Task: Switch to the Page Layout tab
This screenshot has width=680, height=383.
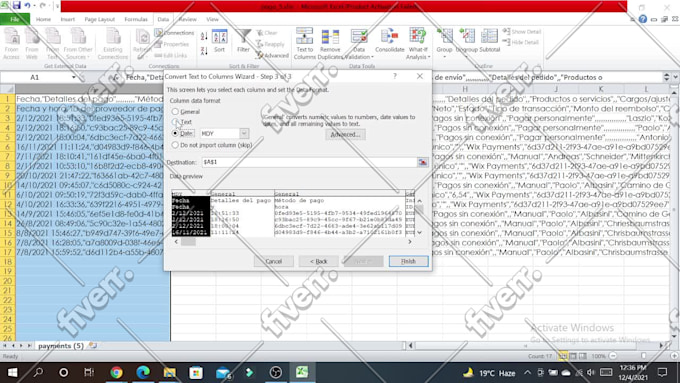Action: [x=99, y=19]
